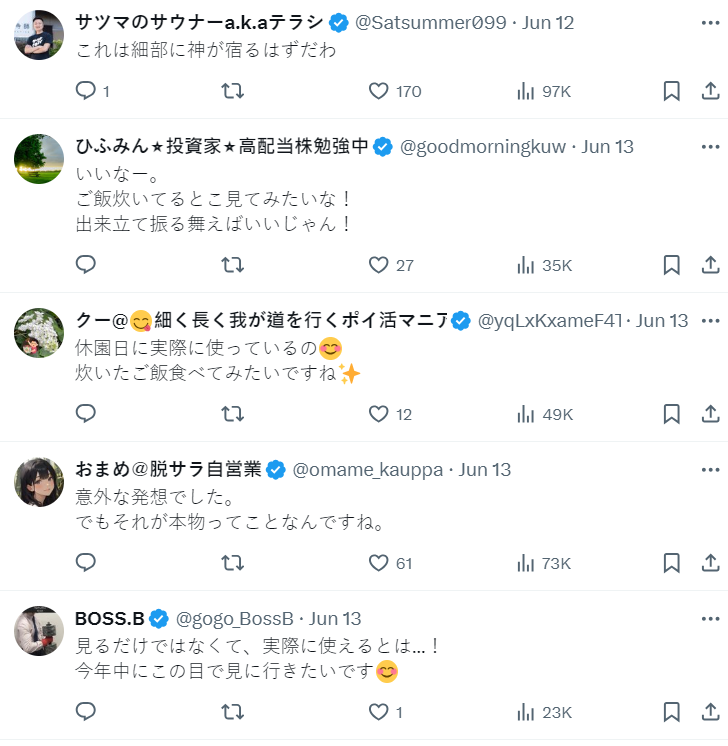Screen dimensions: 728x746
Task: Open more options for ひふみん tweet
Action: [x=710, y=147]
